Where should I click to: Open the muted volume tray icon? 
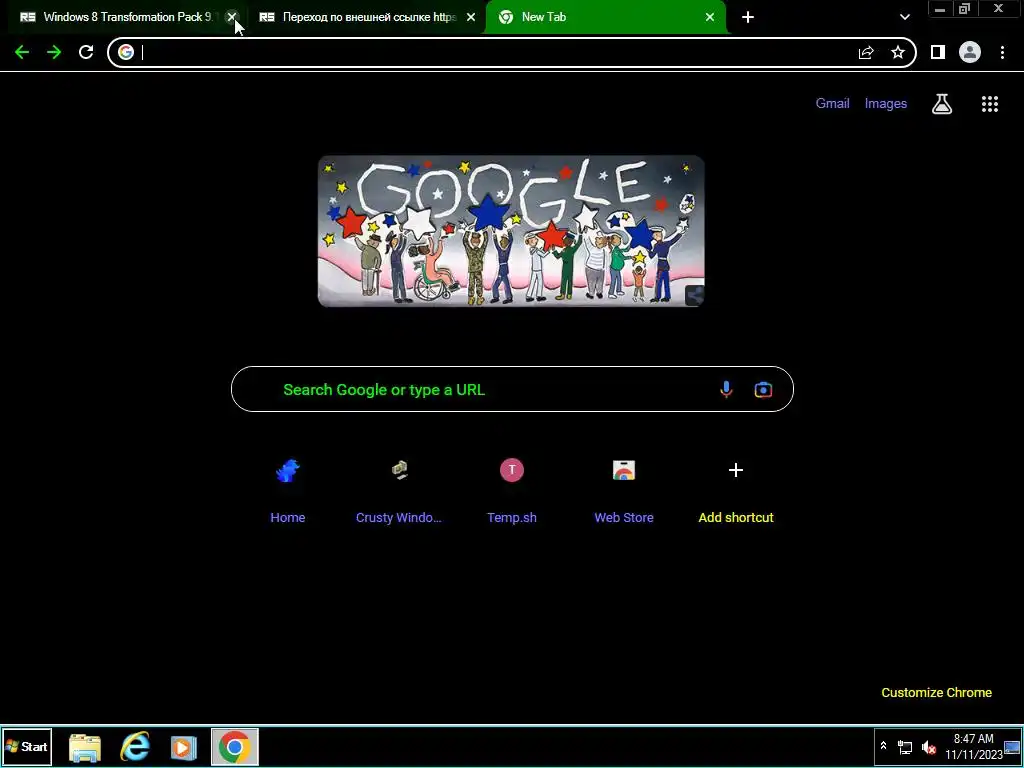click(928, 748)
